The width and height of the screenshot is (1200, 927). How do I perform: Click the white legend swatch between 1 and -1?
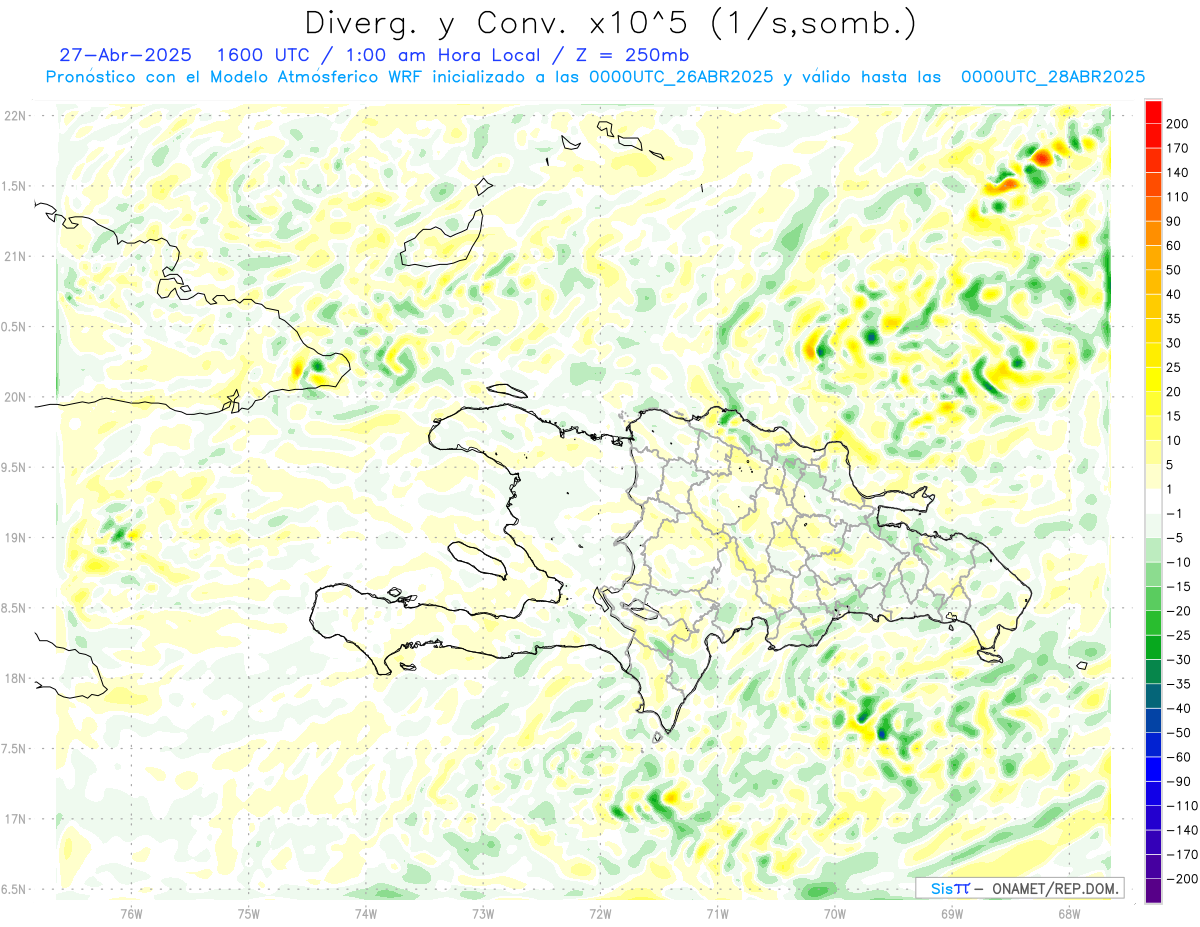1153,501
